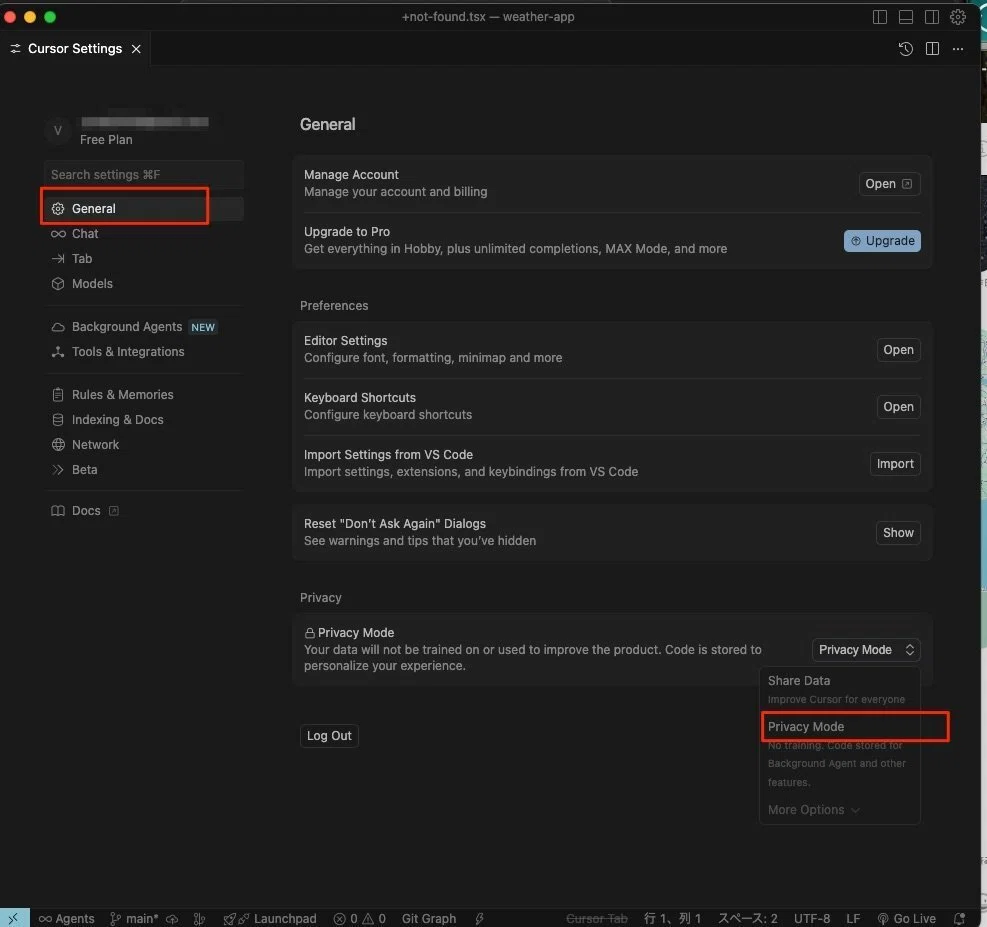
Task: Open the Docs external link
Action: pyautogui.click(x=84, y=510)
